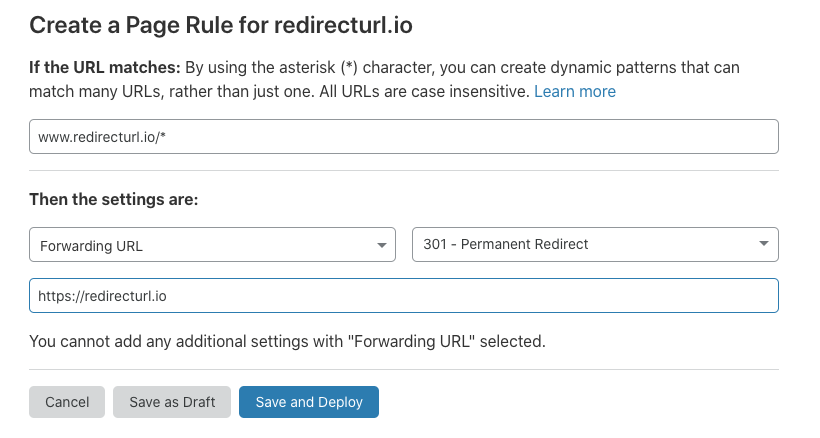The height and width of the screenshot is (438, 820).
Task: Click the heading Create a Page Rule for redirecturl.io
Action: [221, 25]
